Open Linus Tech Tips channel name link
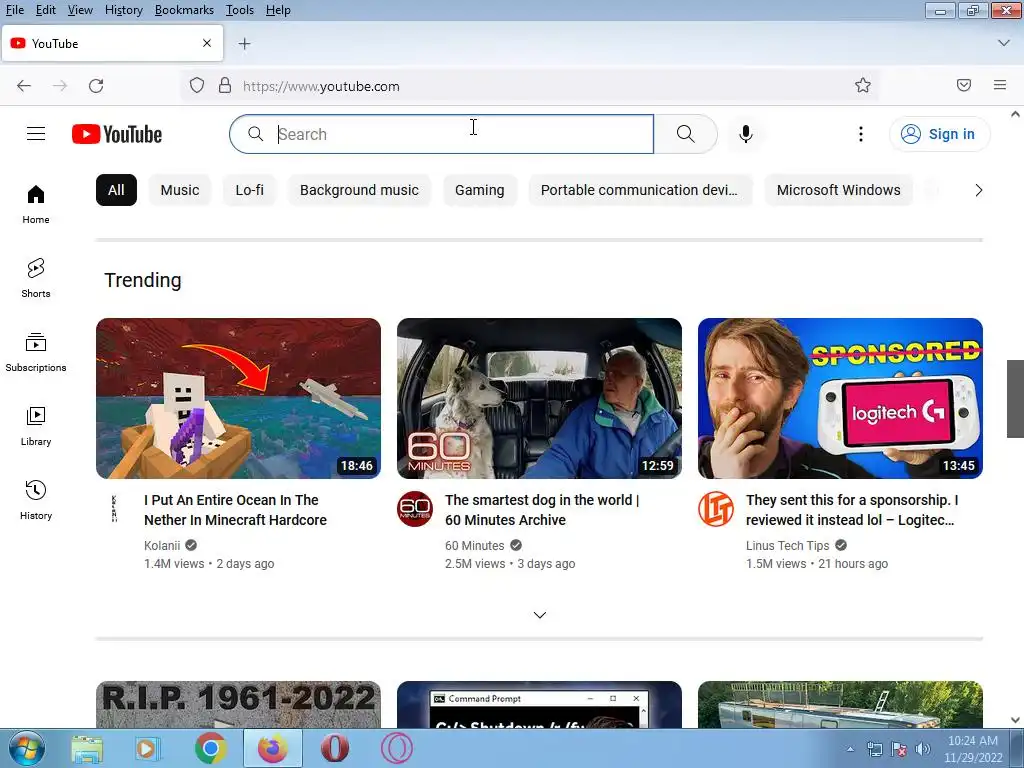 pyautogui.click(x=788, y=545)
